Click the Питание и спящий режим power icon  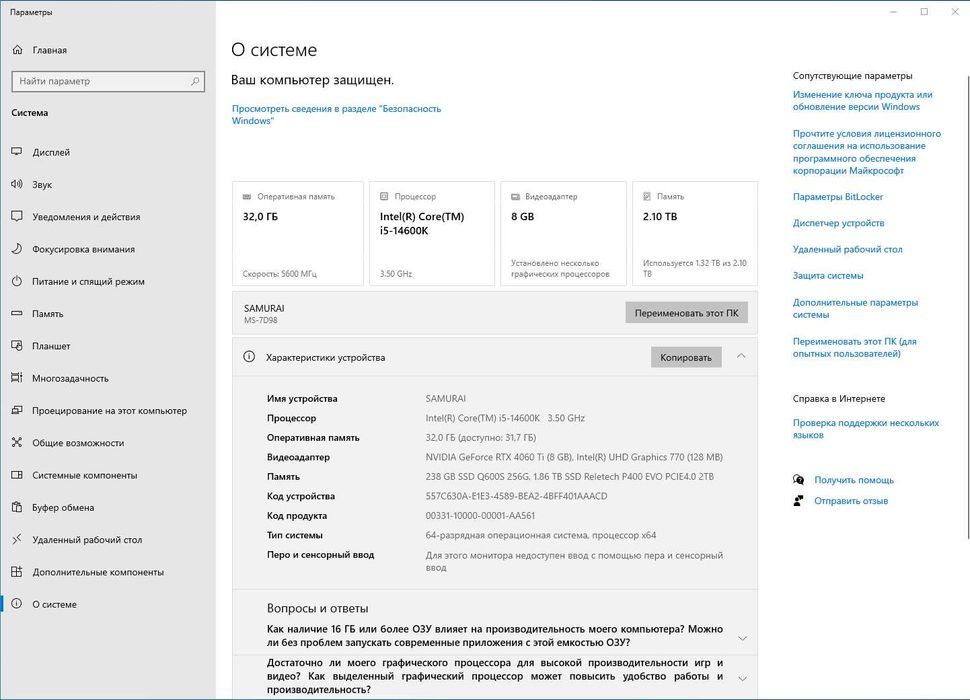coord(17,281)
